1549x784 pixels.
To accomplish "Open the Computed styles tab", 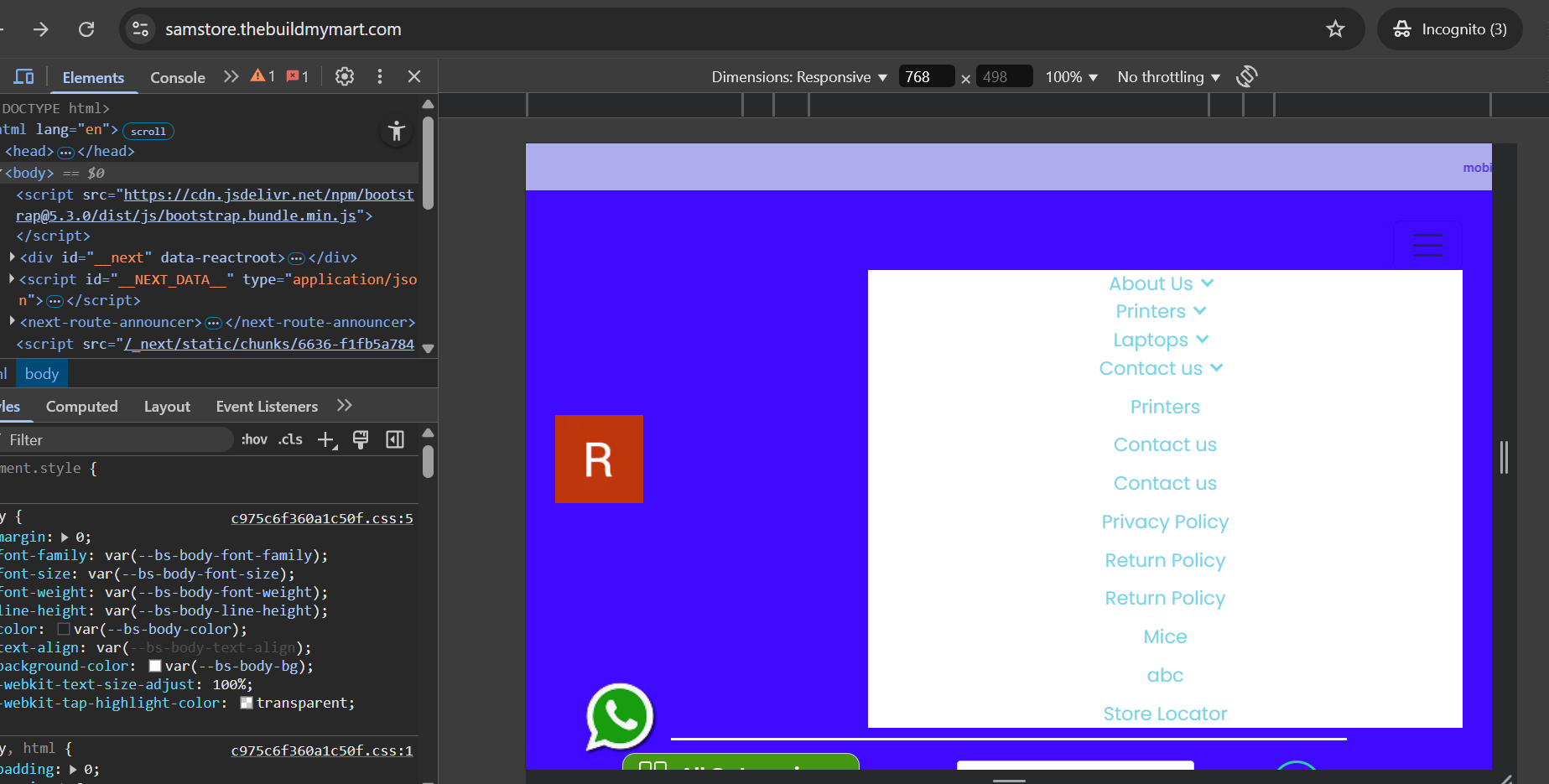I will click(81, 407).
